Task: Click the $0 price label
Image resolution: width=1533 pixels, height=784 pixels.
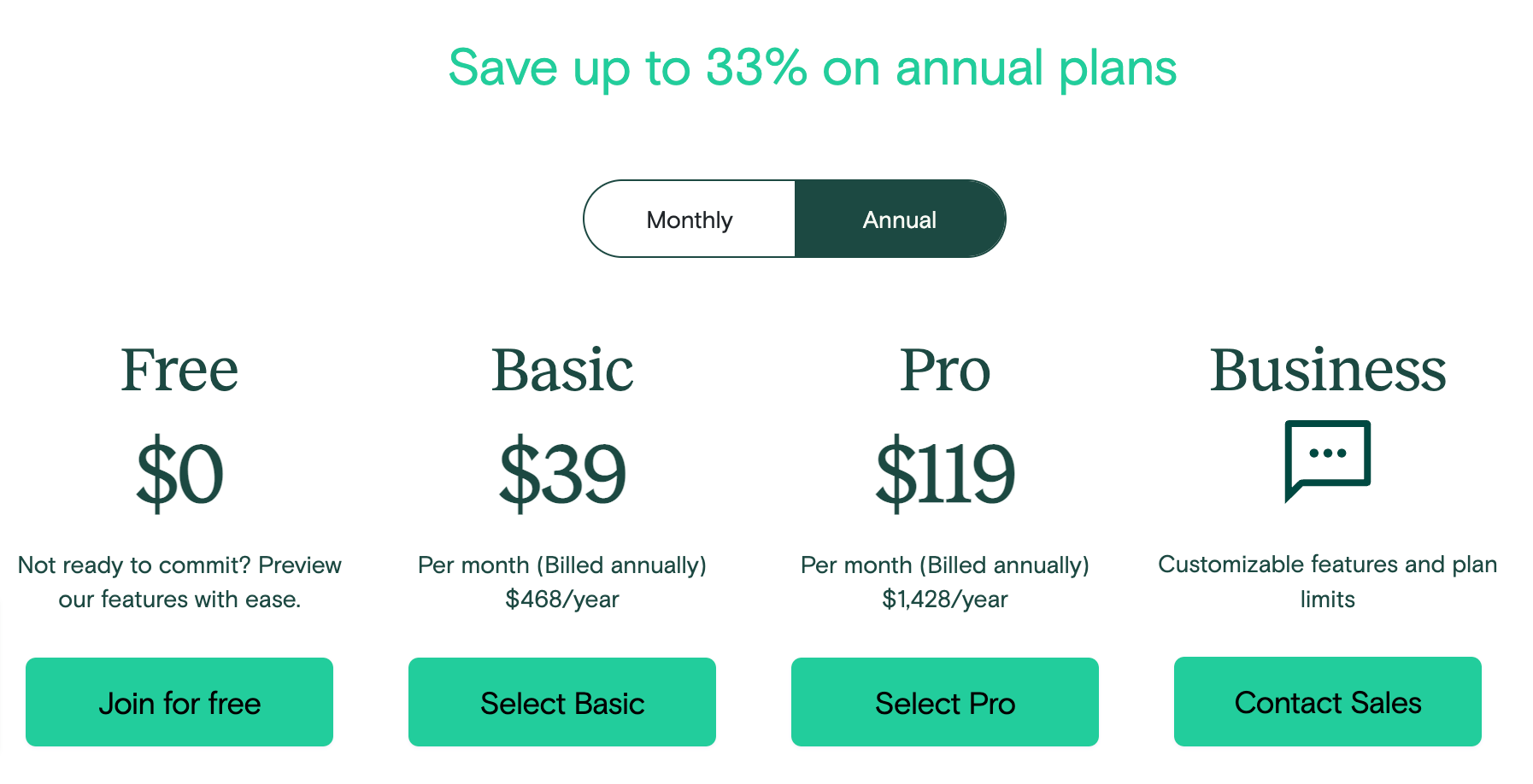Action: (x=179, y=475)
